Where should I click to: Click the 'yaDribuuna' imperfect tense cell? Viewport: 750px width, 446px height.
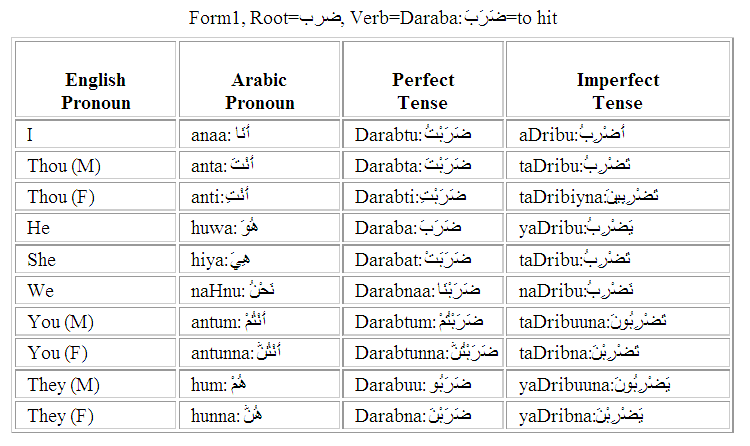[x=618, y=384]
